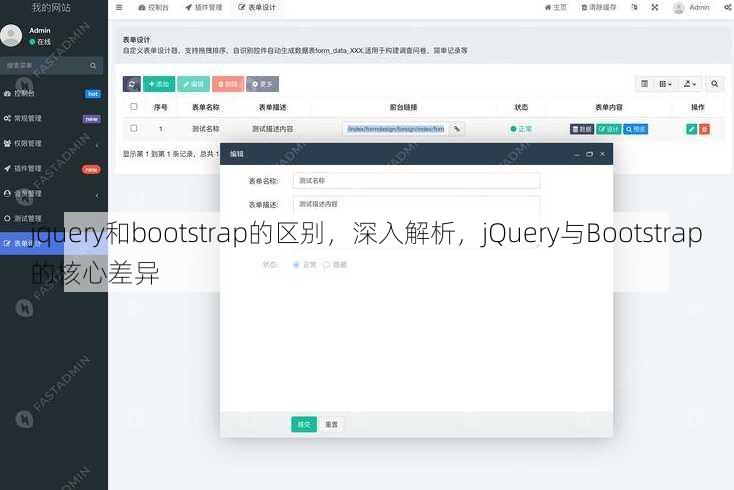Click the 表单名称 input in the dialog
This screenshot has height=490, width=734.
click(x=416, y=181)
